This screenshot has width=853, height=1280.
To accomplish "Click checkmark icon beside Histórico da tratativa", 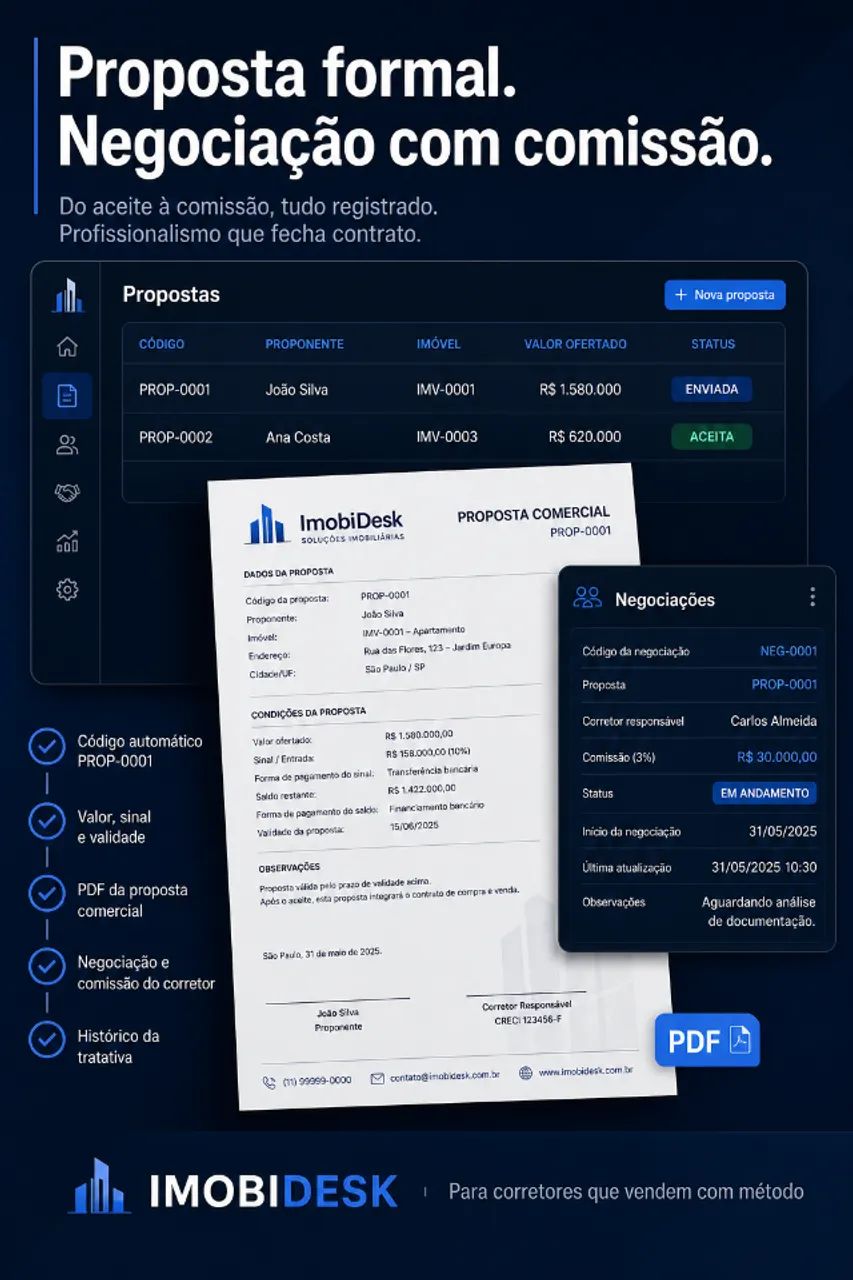I will pyautogui.click(x=46, y=1040).
